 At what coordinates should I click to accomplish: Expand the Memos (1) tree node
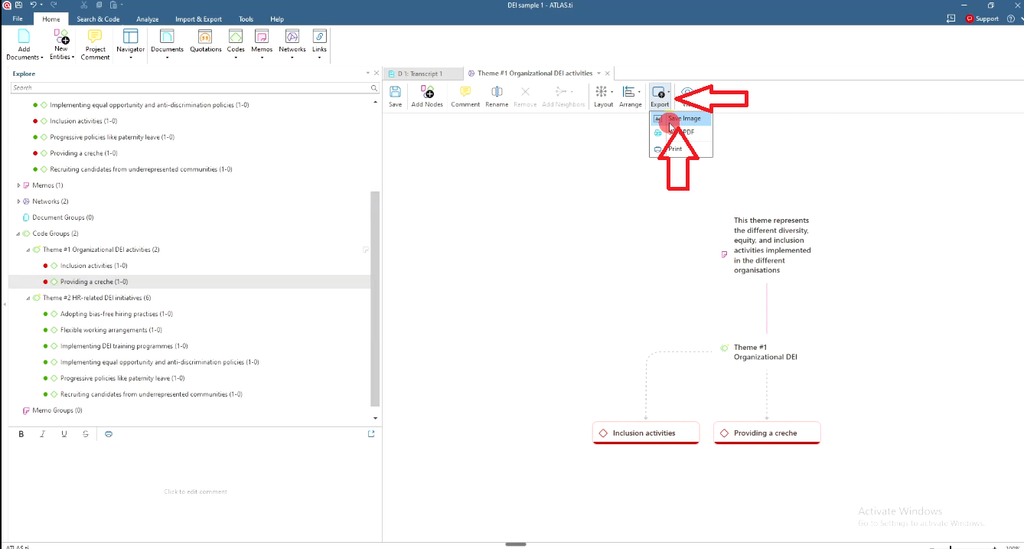[x=18, y=185]
